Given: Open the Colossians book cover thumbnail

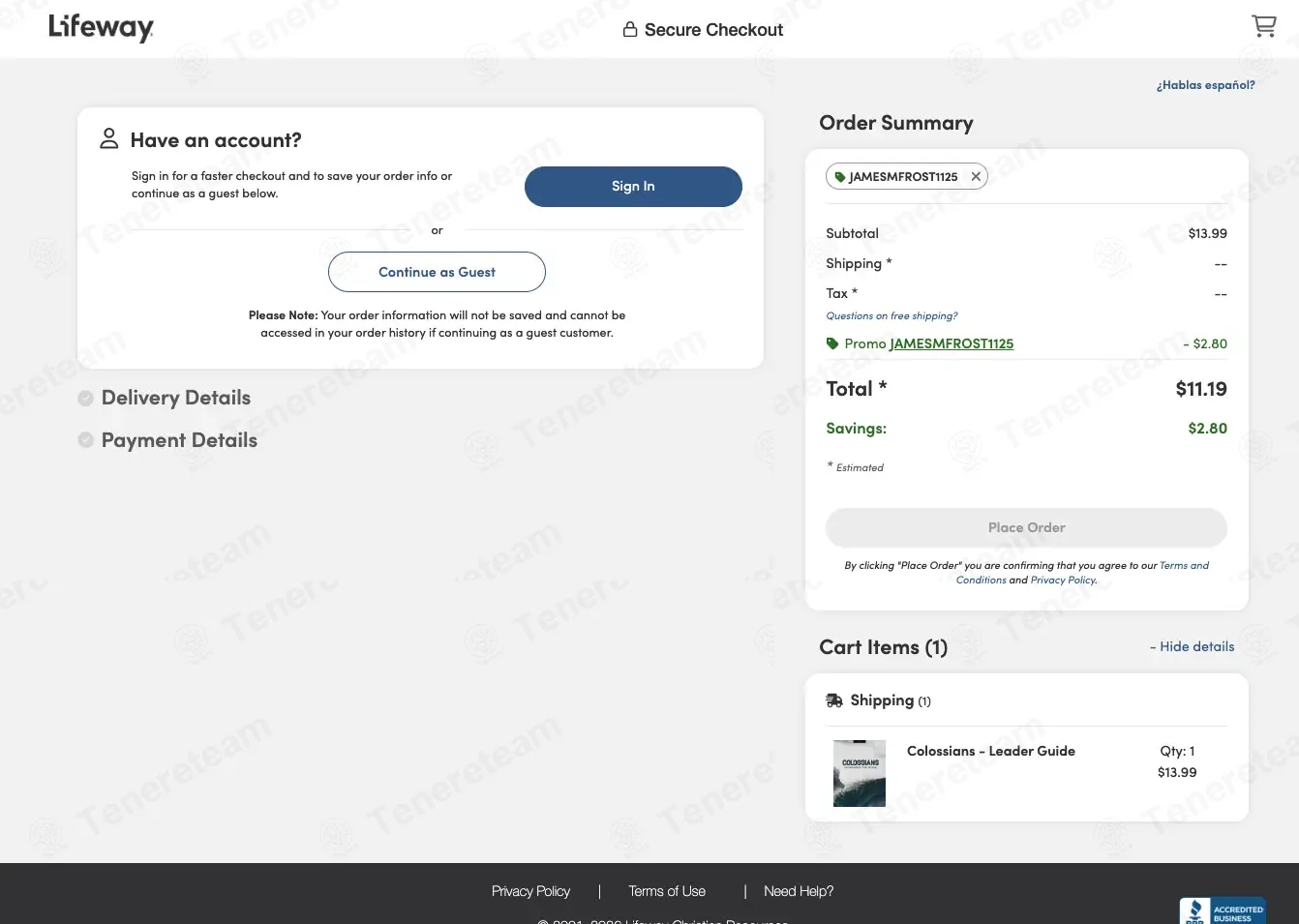Looking at the screenshot, I should (x=860, y=773).
